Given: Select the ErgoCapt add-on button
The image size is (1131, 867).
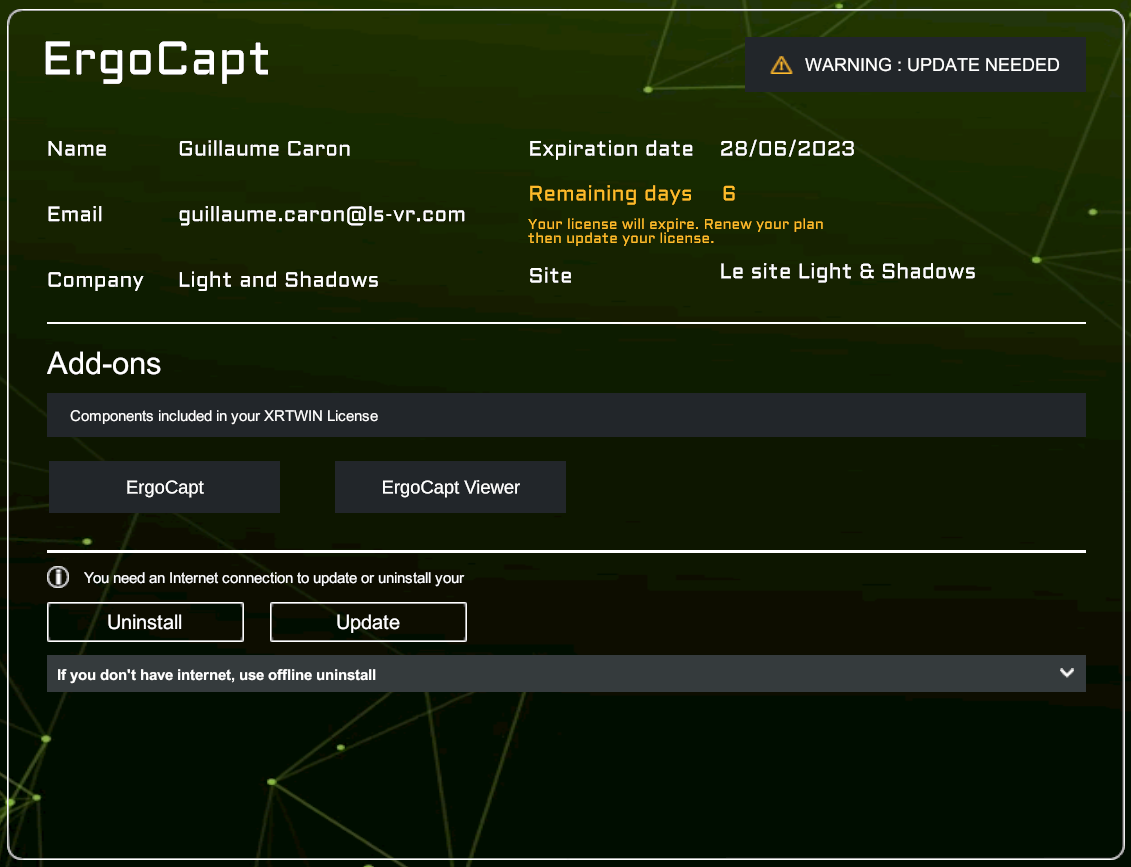Looking at the screenshot, I should click(x=164, y=488).
